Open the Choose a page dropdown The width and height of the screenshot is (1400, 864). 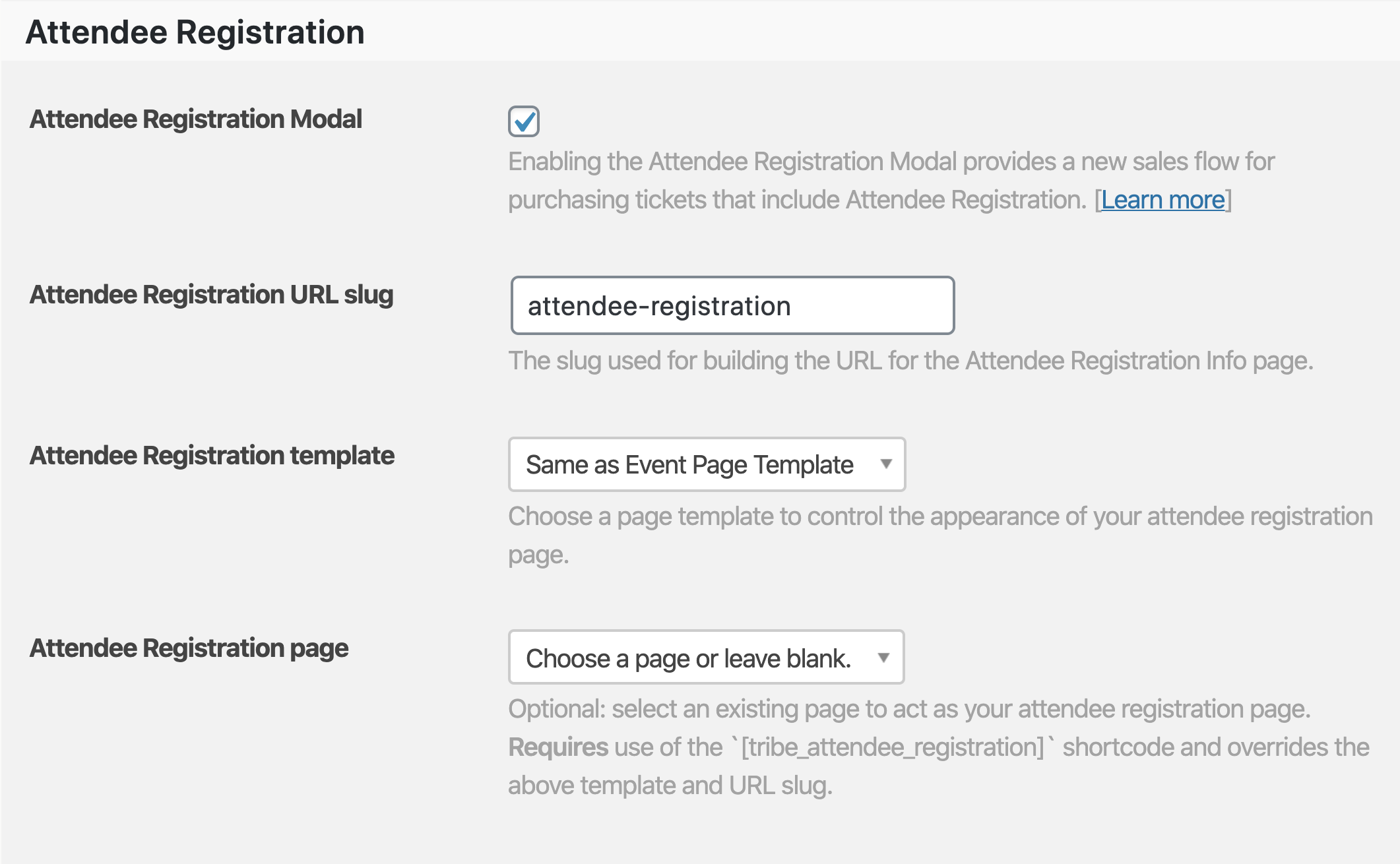(706, 658)
